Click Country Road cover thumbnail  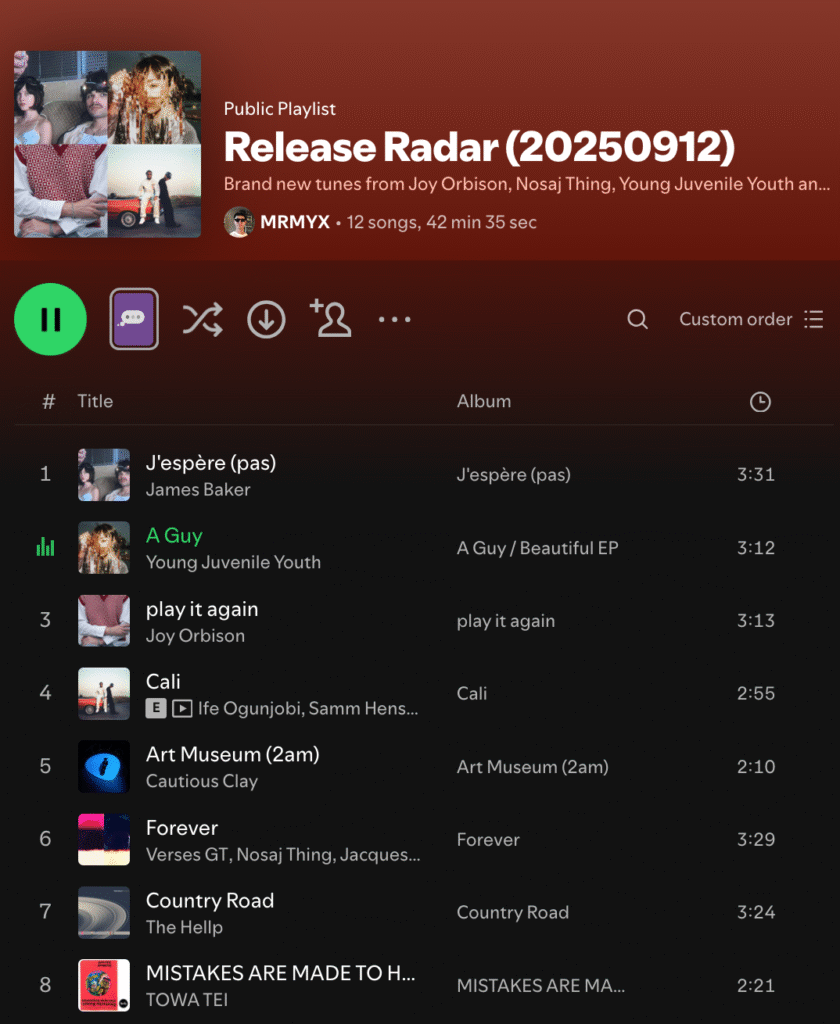104,912
